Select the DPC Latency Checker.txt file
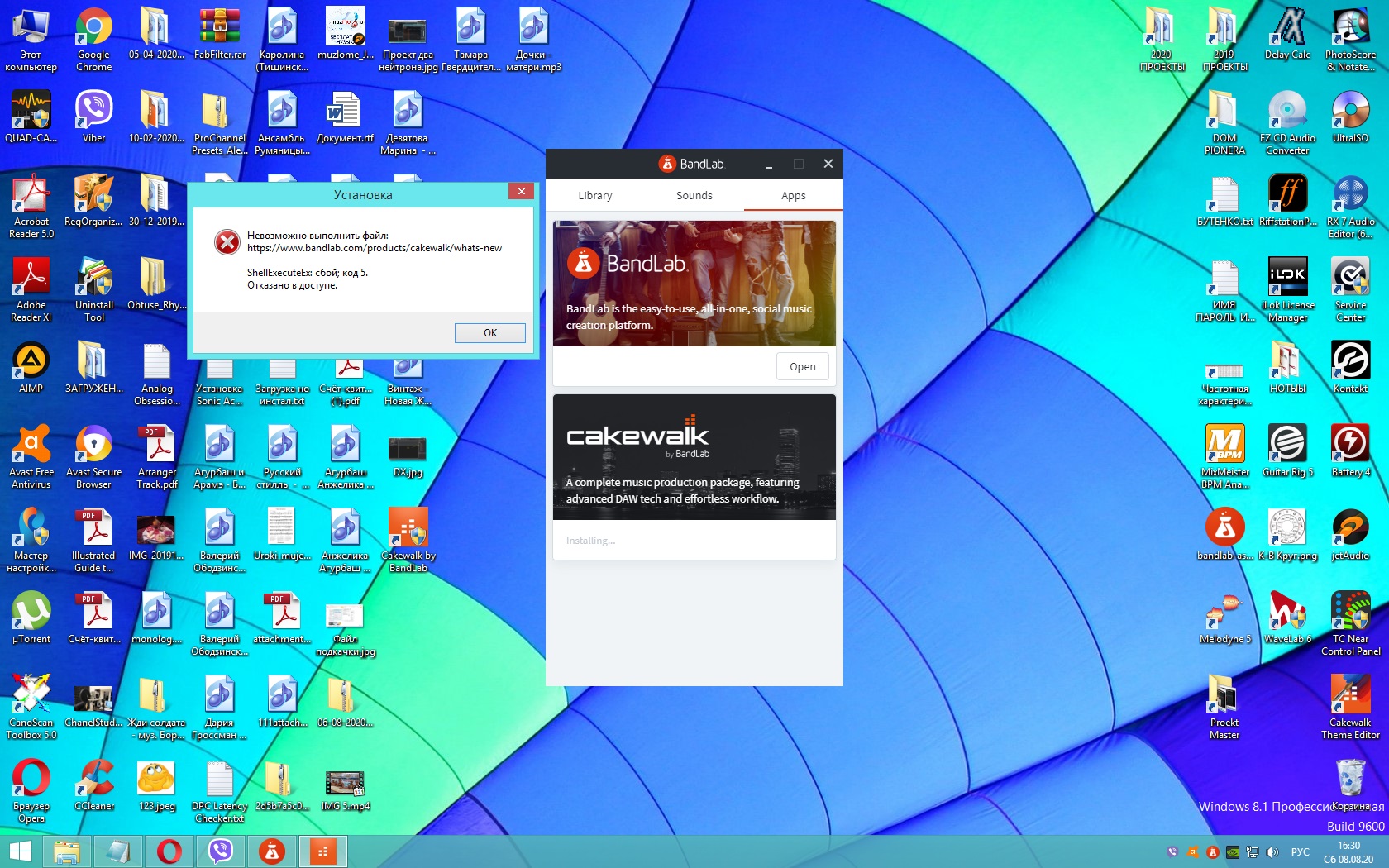The image size is (1389, 868). click(x=219, y=790)
